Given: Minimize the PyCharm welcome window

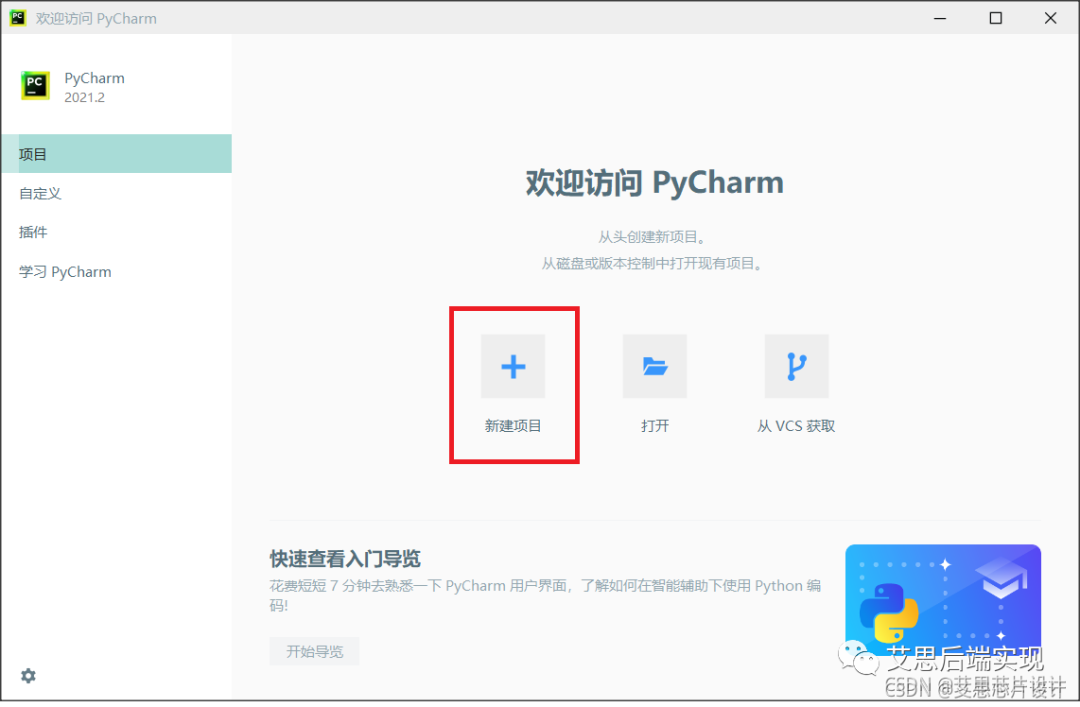Looking at the screenshot, I should point(942,18).
